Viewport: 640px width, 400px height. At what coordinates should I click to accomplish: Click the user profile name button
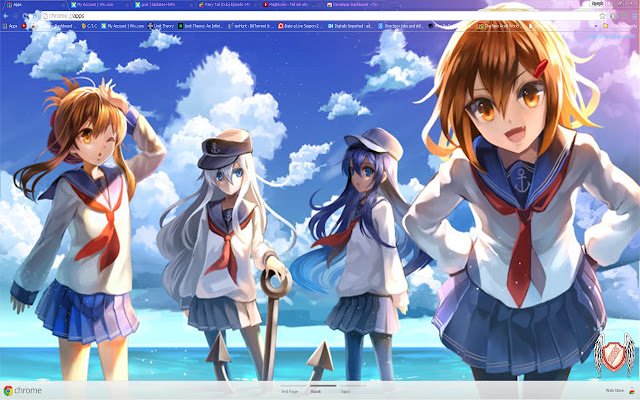[597, 3]
